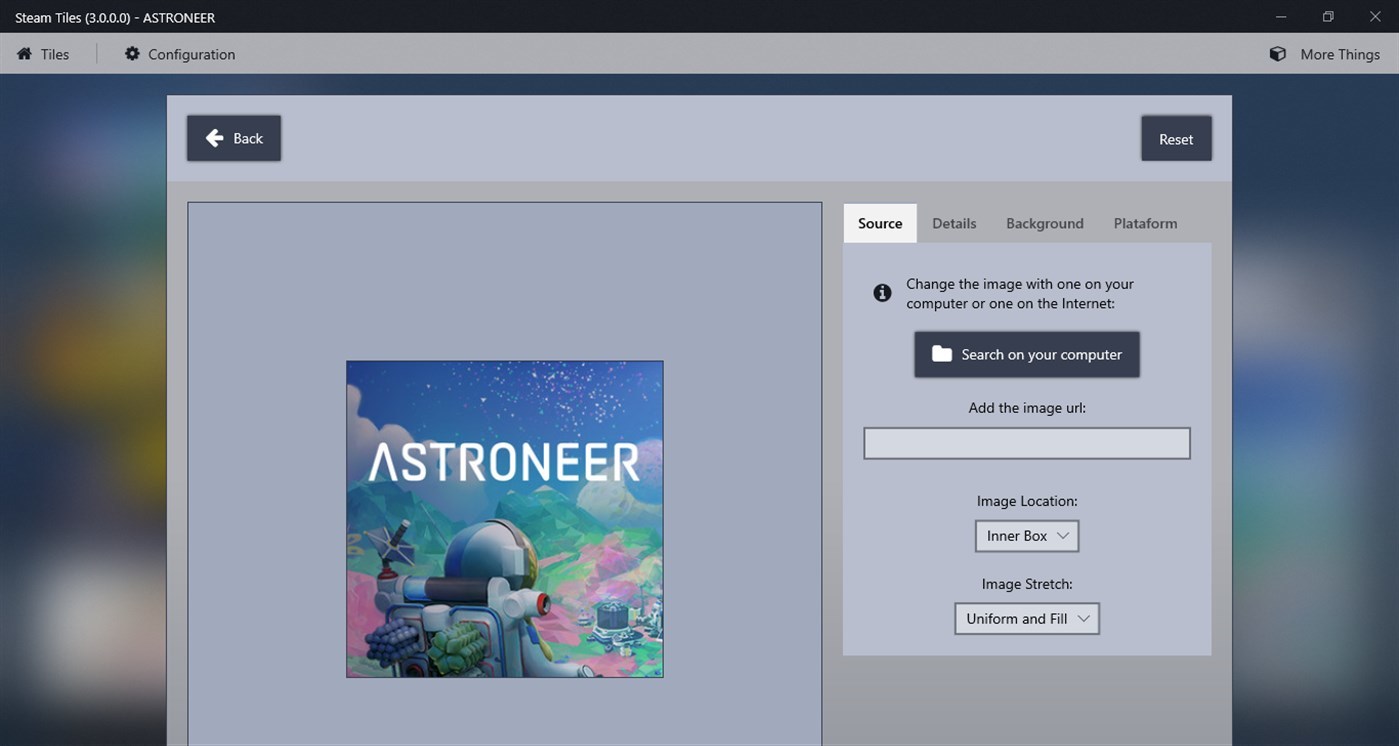The height and width of the screenshot is (746, 1399).
Task: Click the back arrow icon
Action: (x=213, y=138)
